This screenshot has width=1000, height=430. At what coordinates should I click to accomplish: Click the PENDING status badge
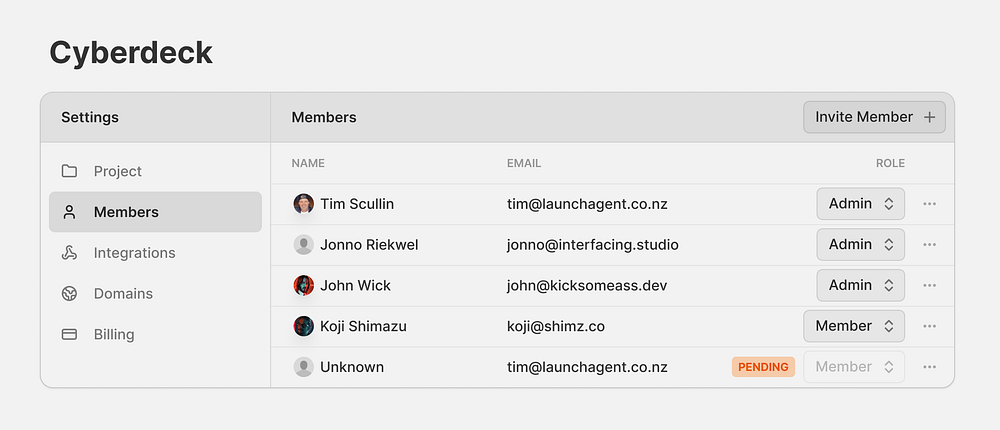coord(763,367)
